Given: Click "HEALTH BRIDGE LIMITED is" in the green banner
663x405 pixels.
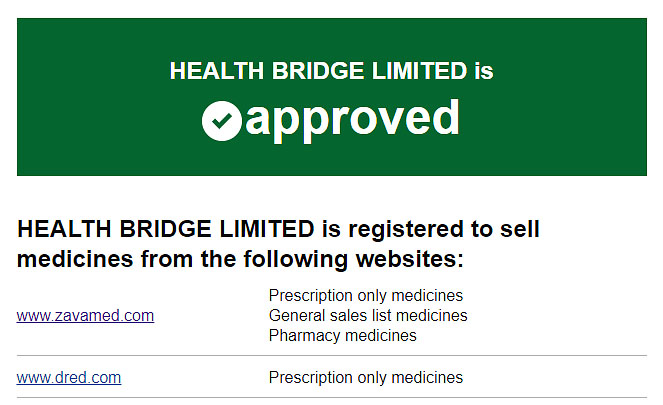Looking at the screenshot, I should tap(331, 71).
